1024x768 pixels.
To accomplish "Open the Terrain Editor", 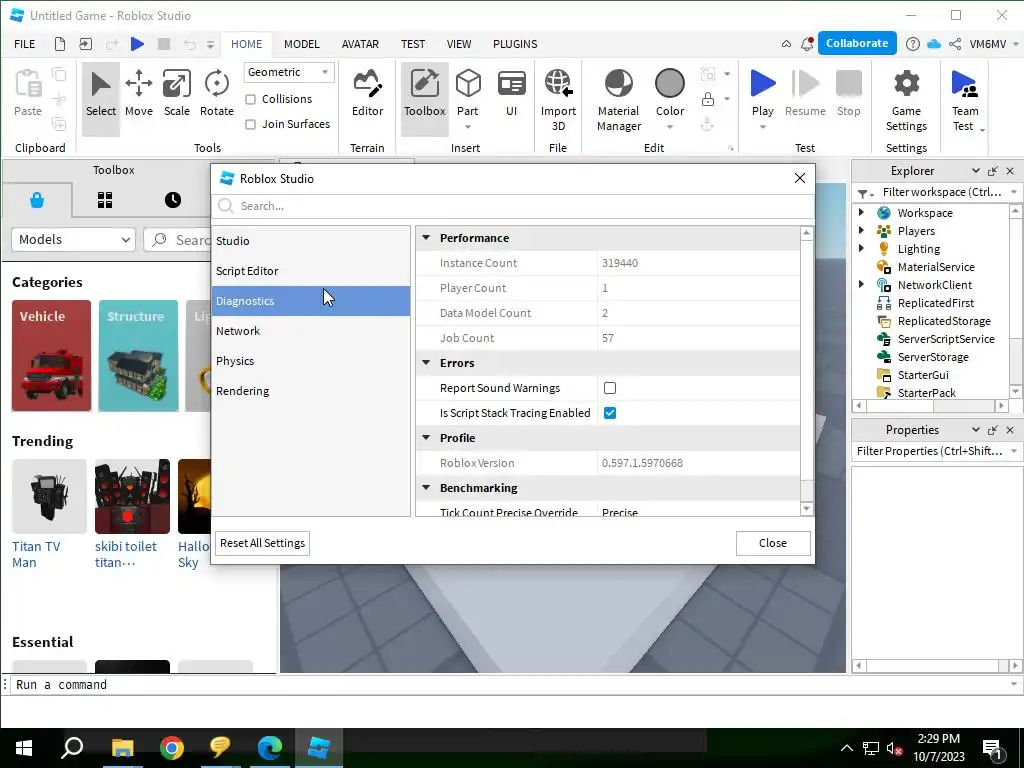I will click(367, 93).
